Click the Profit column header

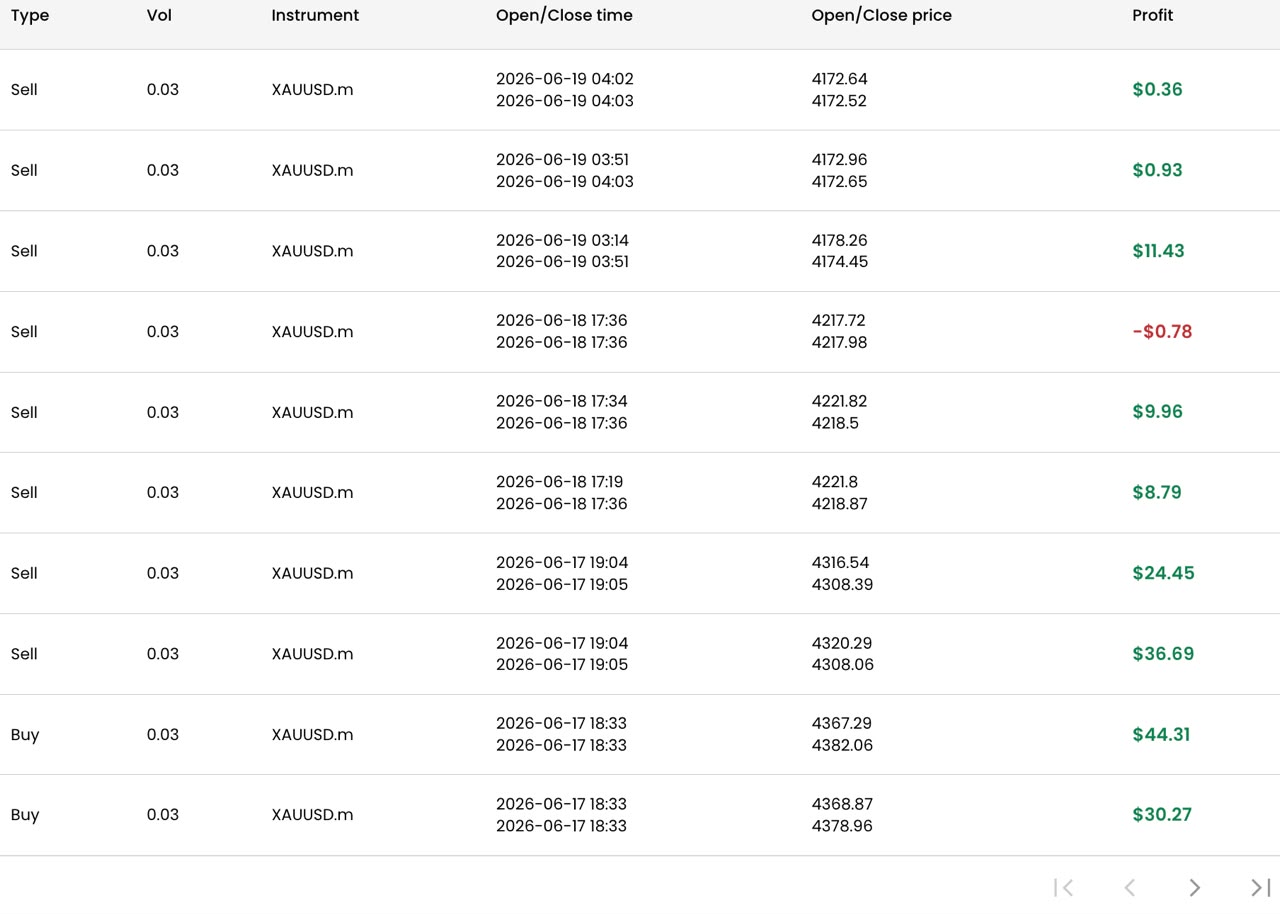tap(1152, 16)
